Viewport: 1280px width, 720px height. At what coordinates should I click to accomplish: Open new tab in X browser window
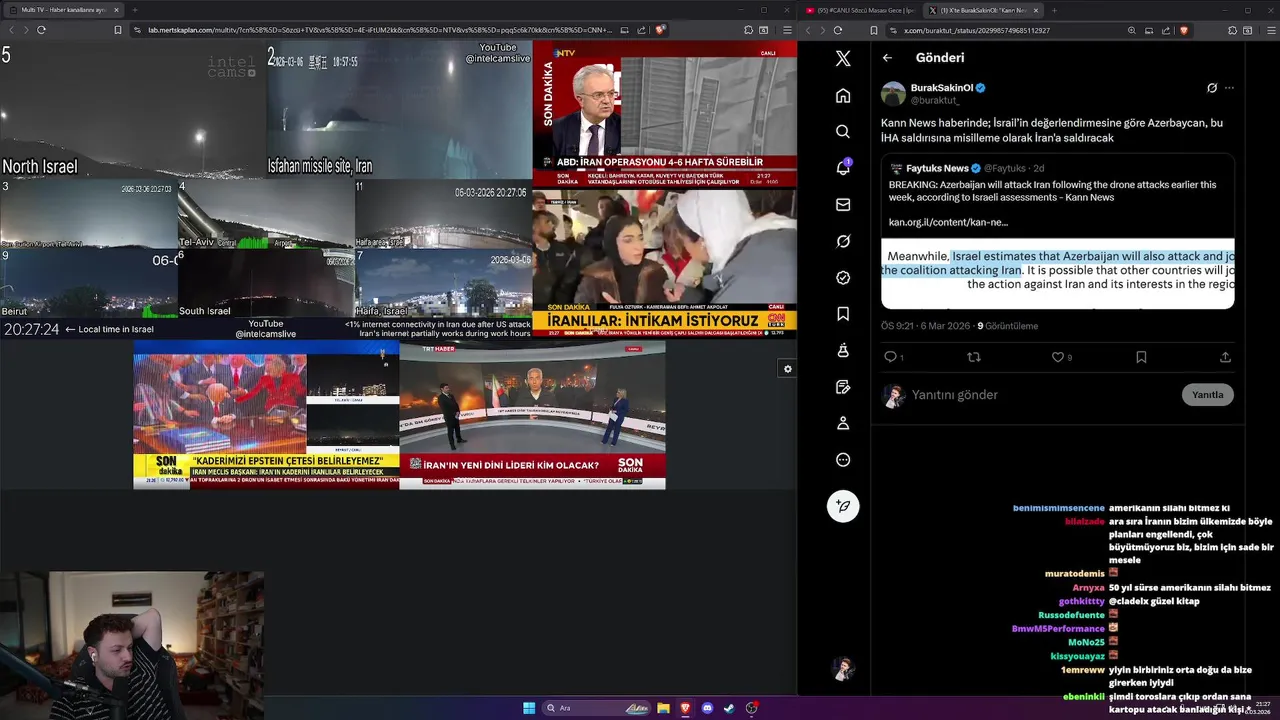coord(1053,10)
